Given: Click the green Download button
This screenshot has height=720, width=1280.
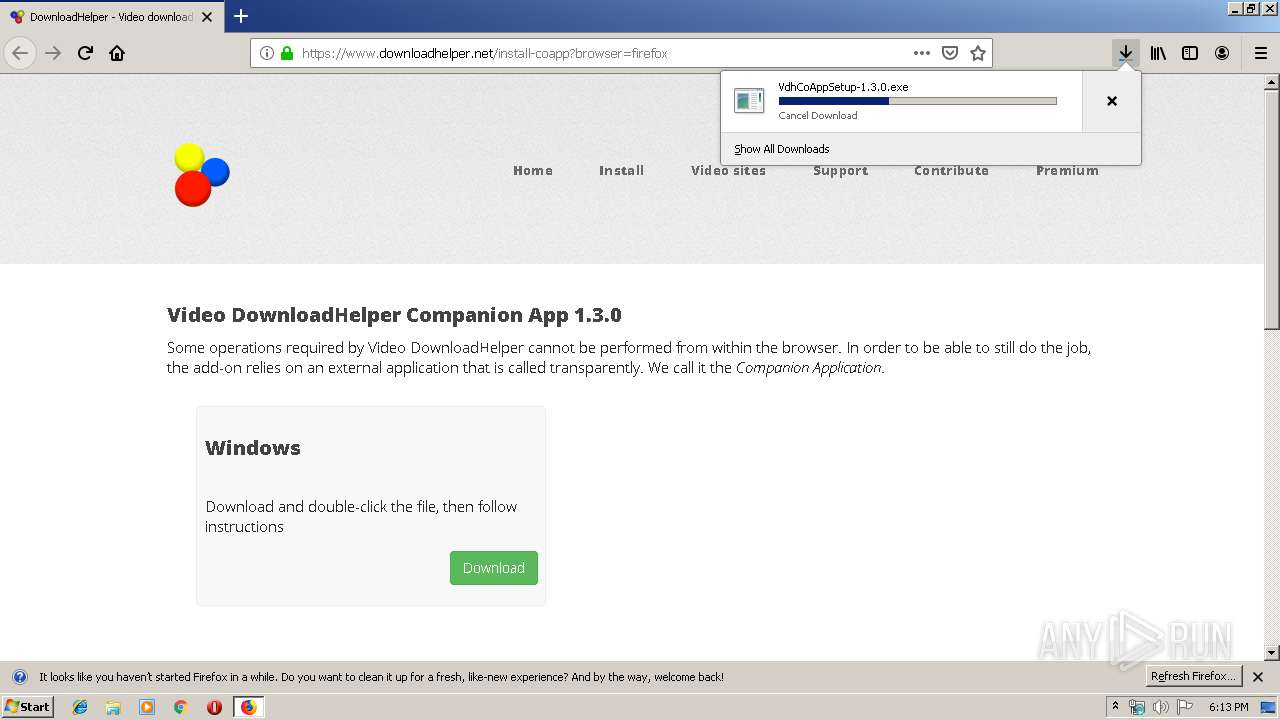Looking at the screenshot, I should (494, 568).
